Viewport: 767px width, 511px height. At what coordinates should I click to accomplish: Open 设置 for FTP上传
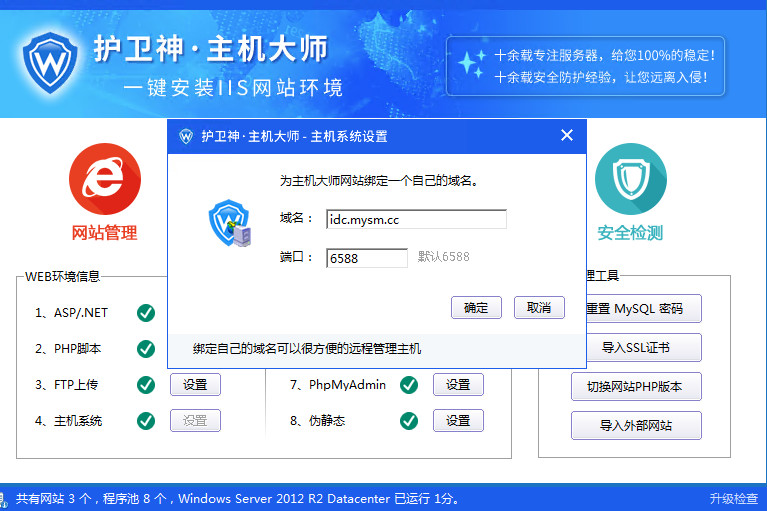pos(195,385)
